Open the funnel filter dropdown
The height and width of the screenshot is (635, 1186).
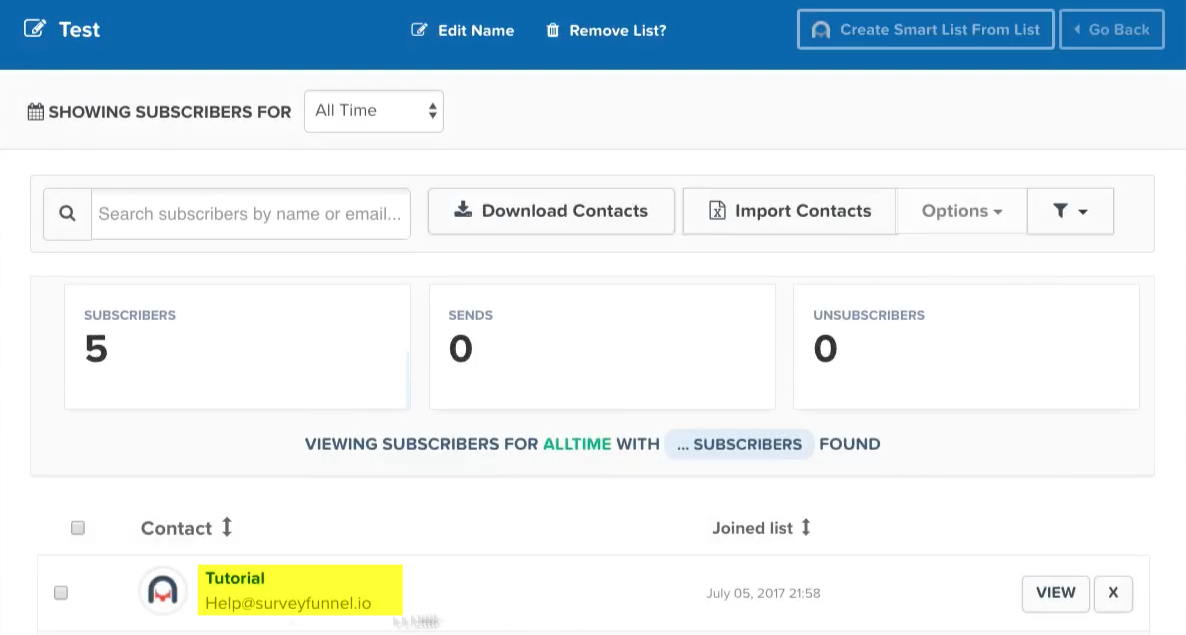click(1069, 211)
